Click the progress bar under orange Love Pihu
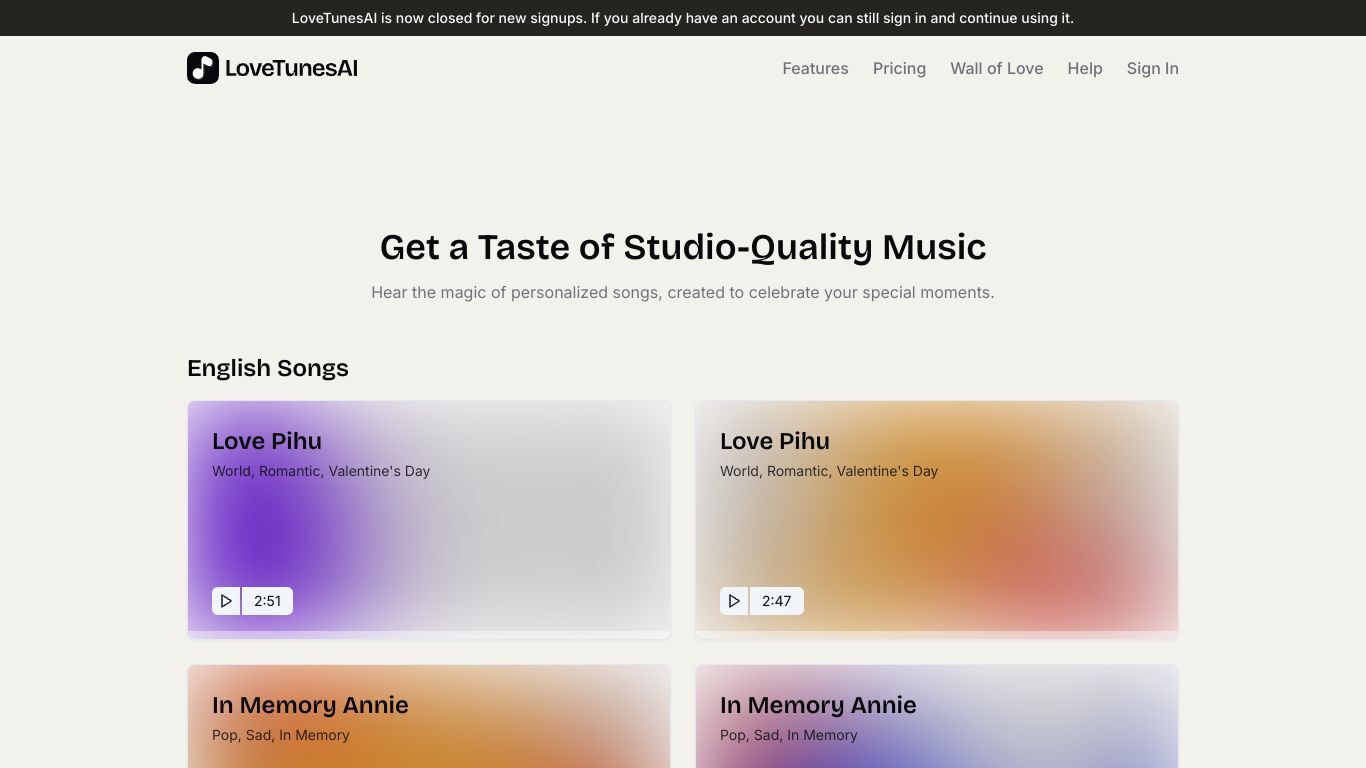 [x=937, y=635]
